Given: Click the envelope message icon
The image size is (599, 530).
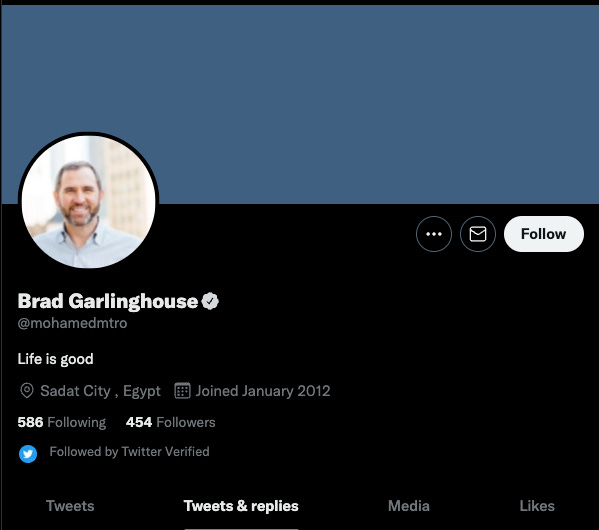Looking at the screenshot, I should coord(478,234).
